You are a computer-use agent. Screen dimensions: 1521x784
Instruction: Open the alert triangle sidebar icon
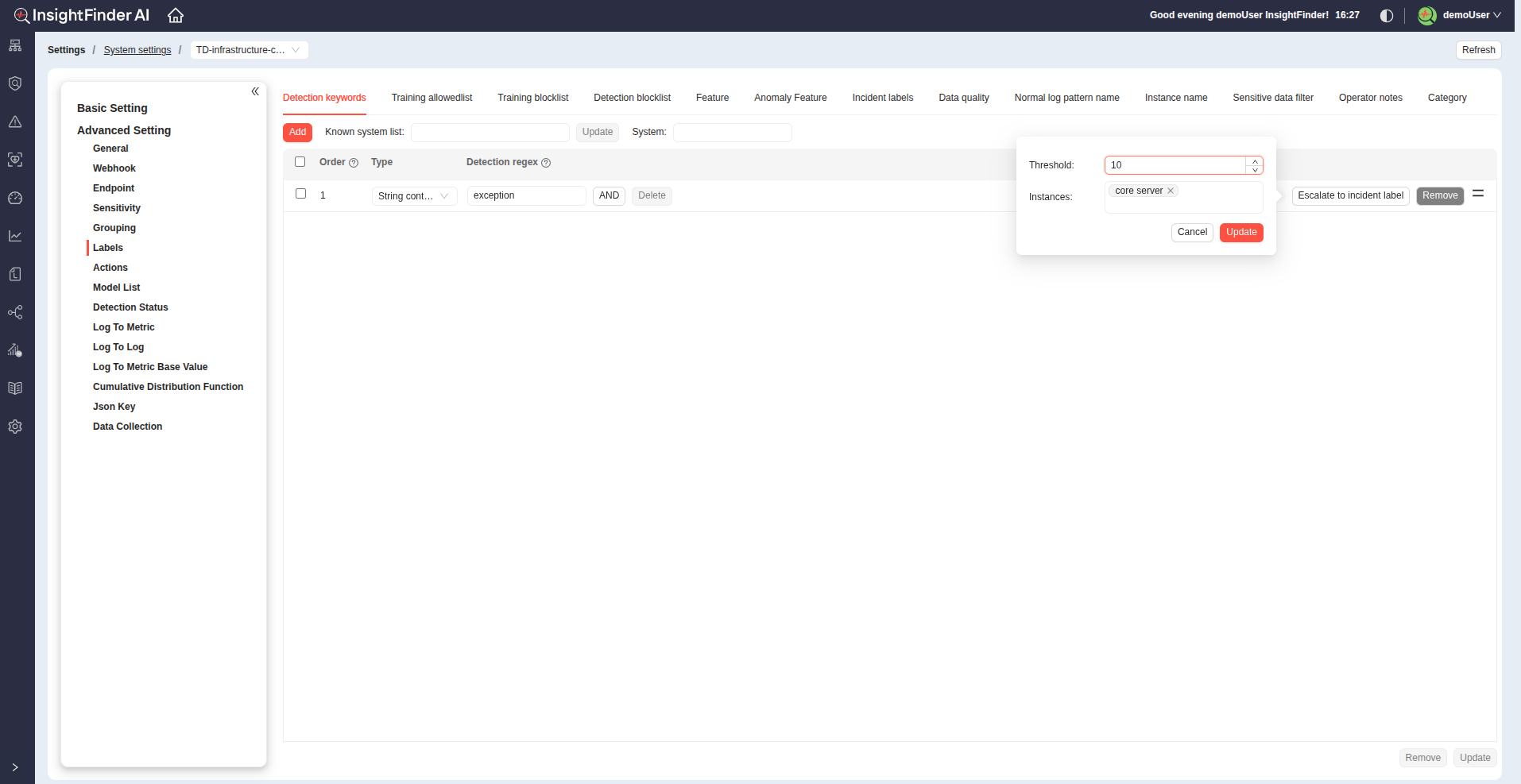(x=15, y=122)
